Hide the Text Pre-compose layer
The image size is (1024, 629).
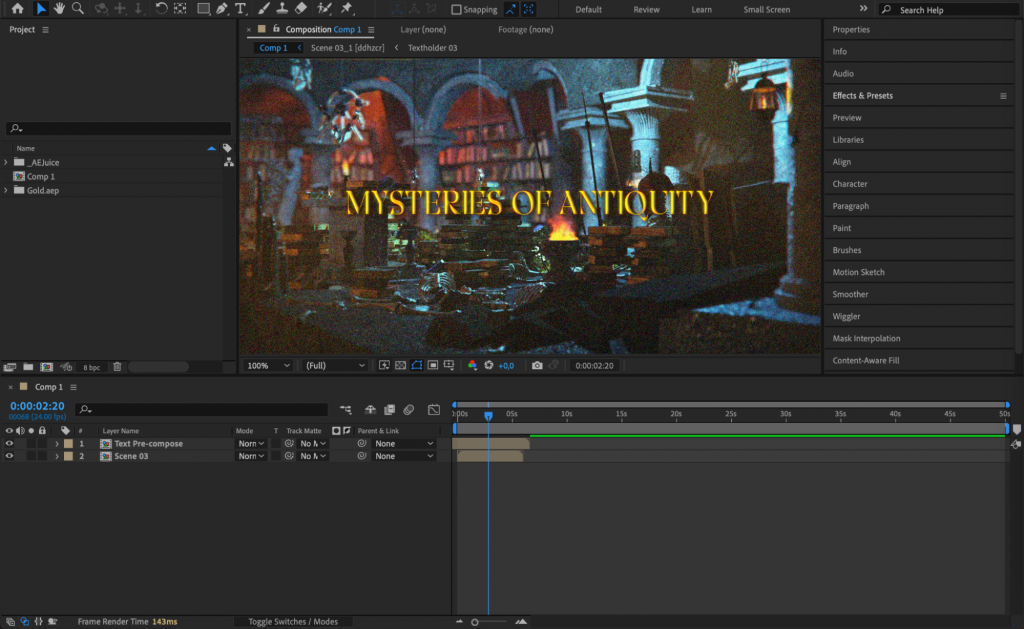coord(8,443)
